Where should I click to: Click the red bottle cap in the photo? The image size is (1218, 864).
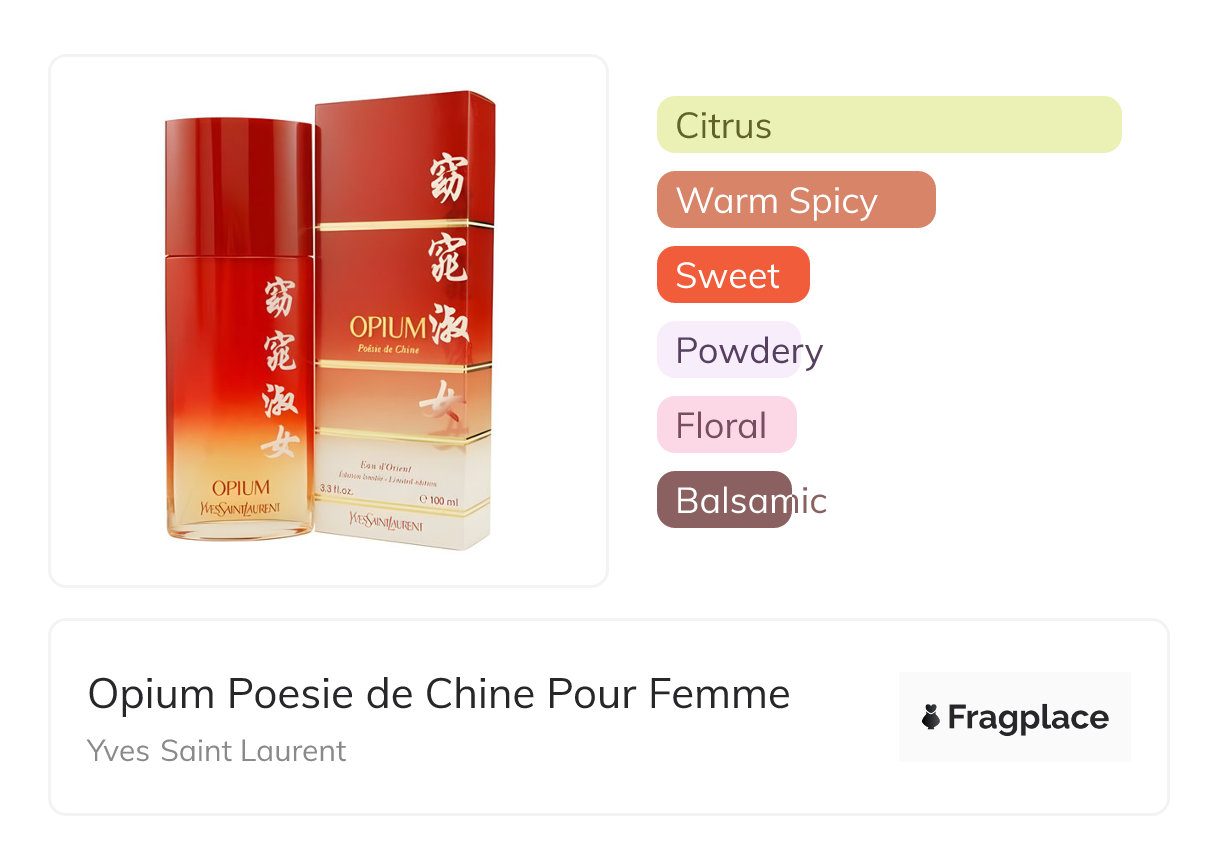point(239,187)
